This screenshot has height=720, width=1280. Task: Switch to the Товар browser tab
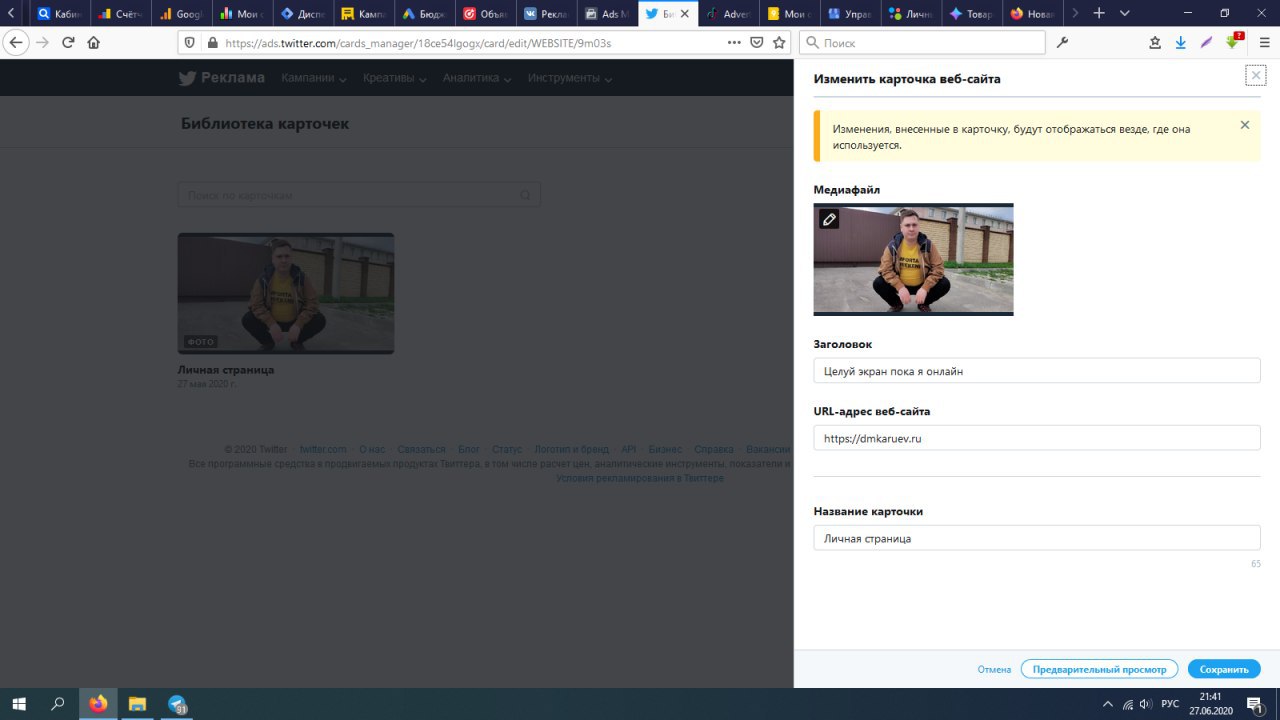[x=971, y=14]
